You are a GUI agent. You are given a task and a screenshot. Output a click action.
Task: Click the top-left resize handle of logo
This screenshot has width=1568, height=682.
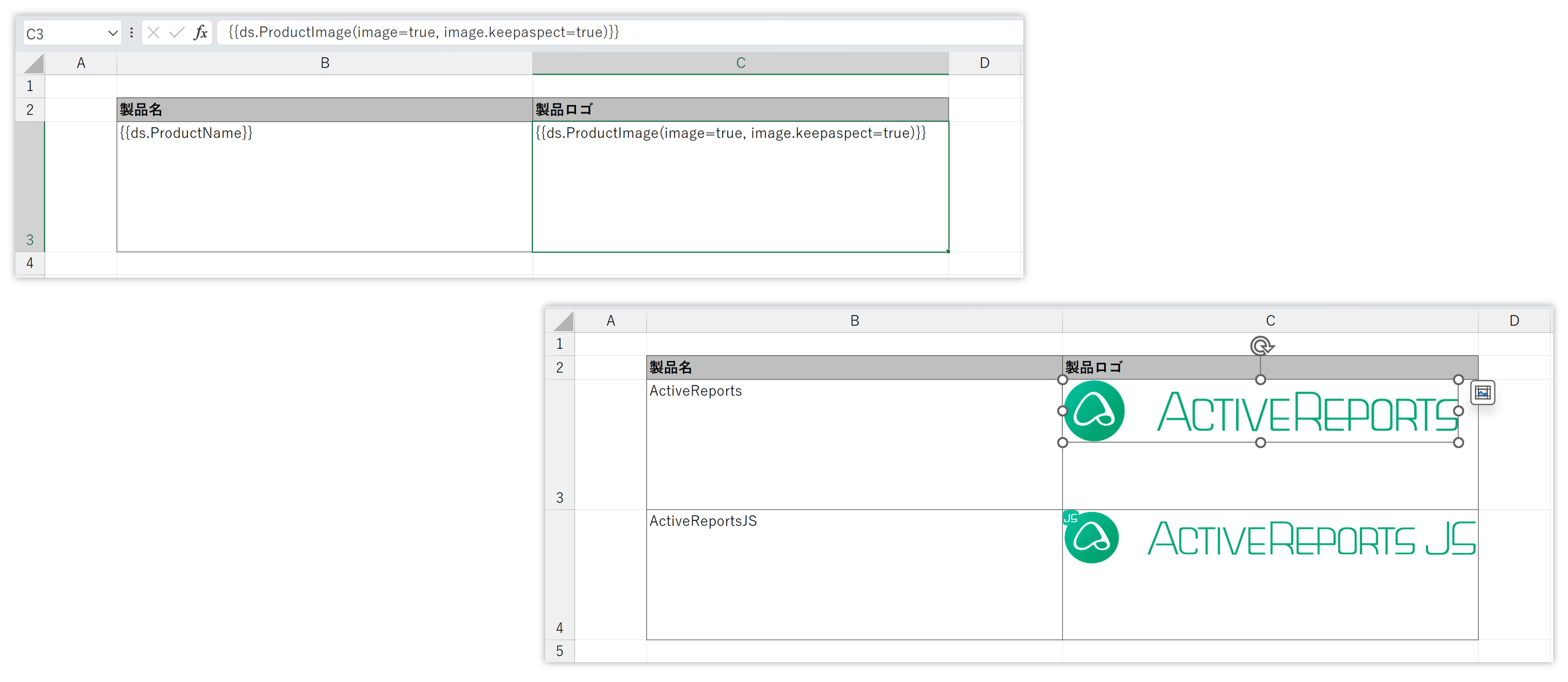(1063, 379)
